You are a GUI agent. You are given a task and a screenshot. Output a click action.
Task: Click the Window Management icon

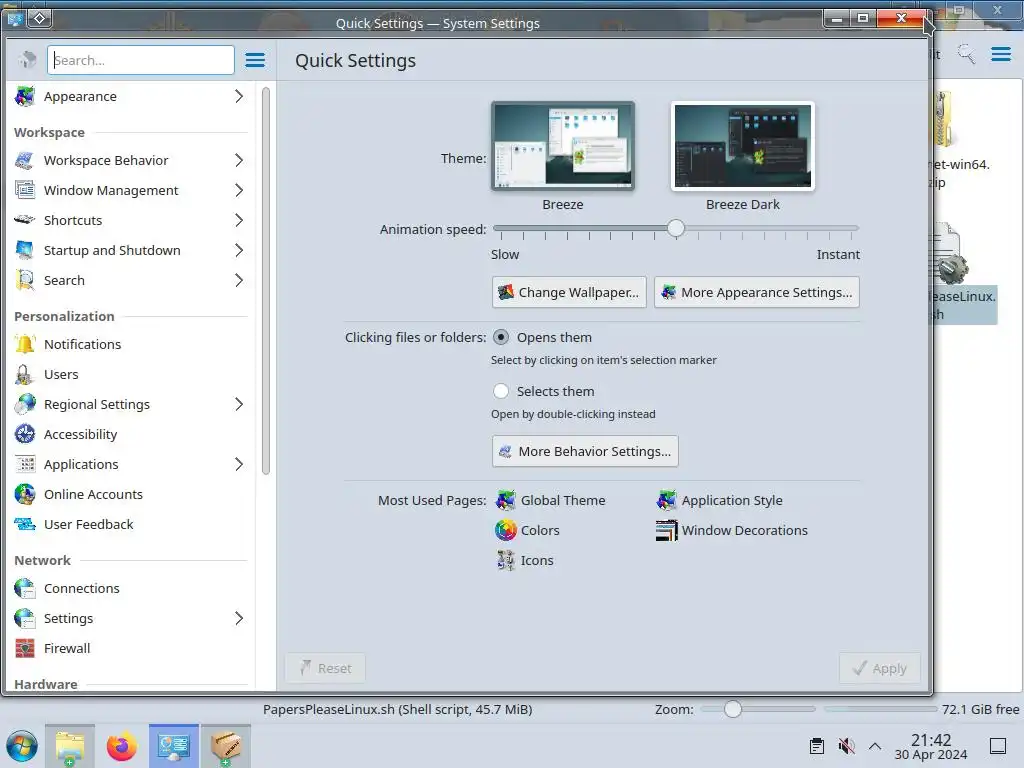(25, 190)
